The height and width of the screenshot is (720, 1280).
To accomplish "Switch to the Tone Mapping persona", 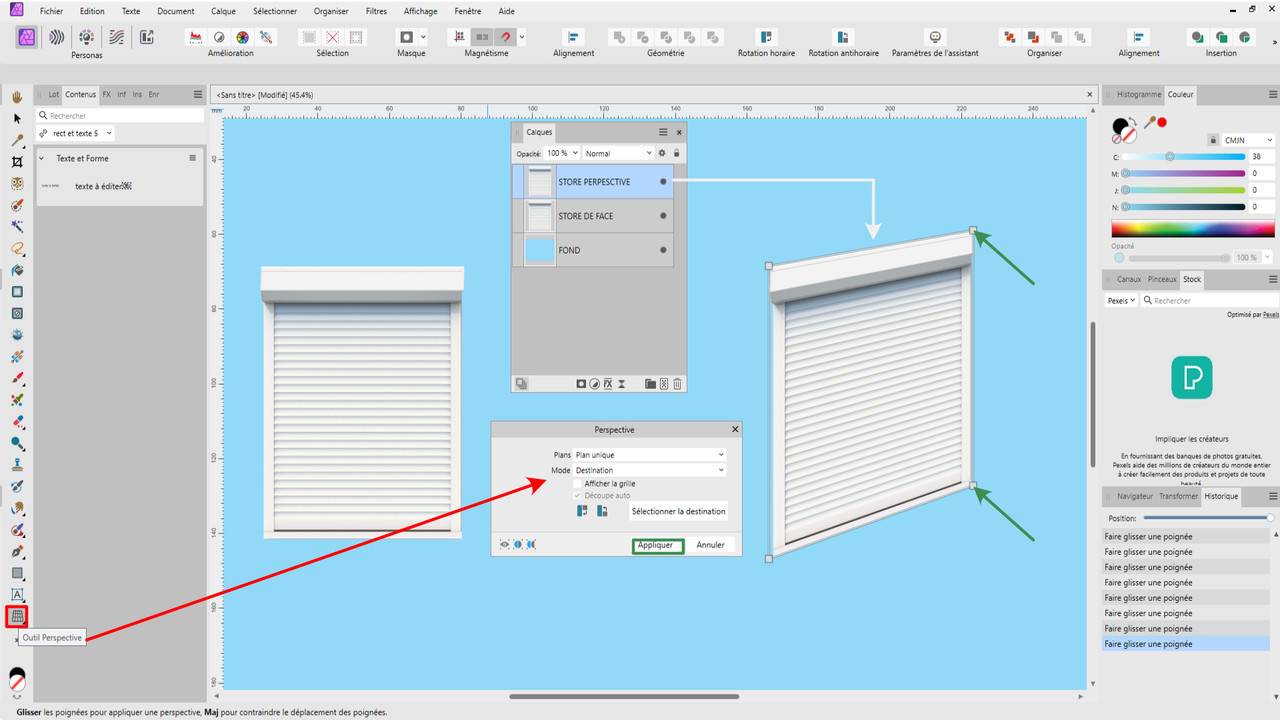I will 117,37.
